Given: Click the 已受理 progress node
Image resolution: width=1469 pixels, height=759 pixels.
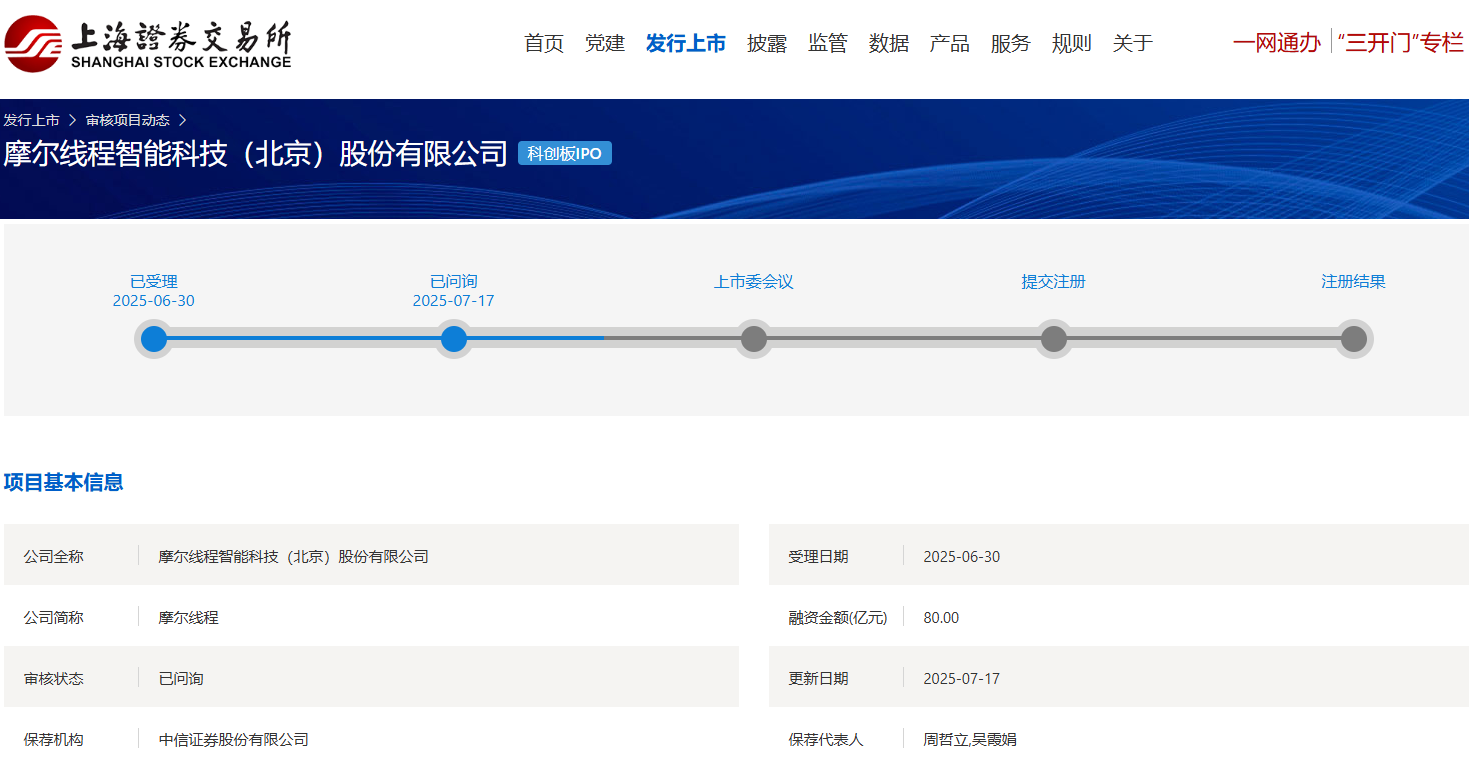Looking at the screenshot, I should (x=154, y=339).
